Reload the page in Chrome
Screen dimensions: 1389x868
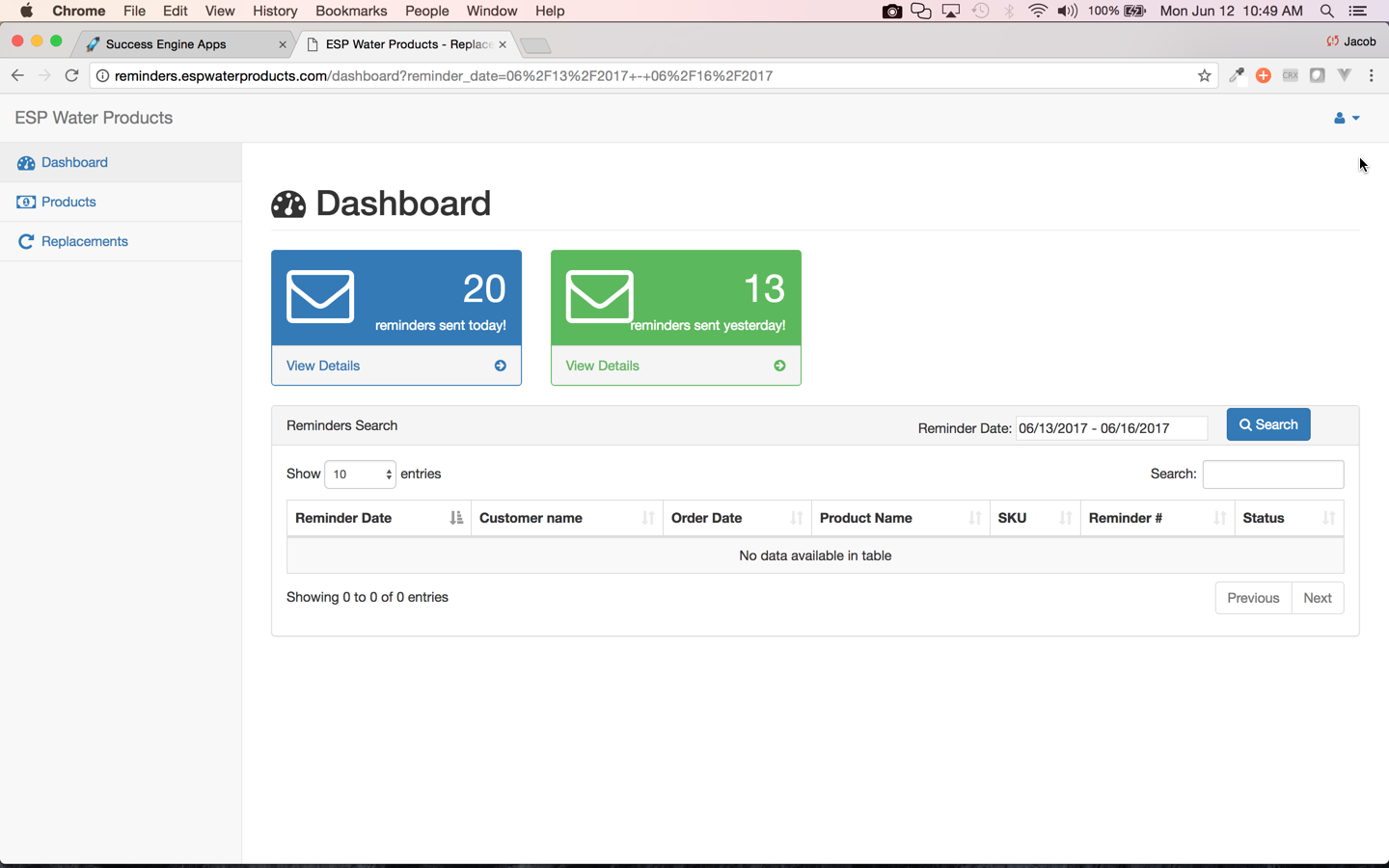pos(71,76)
